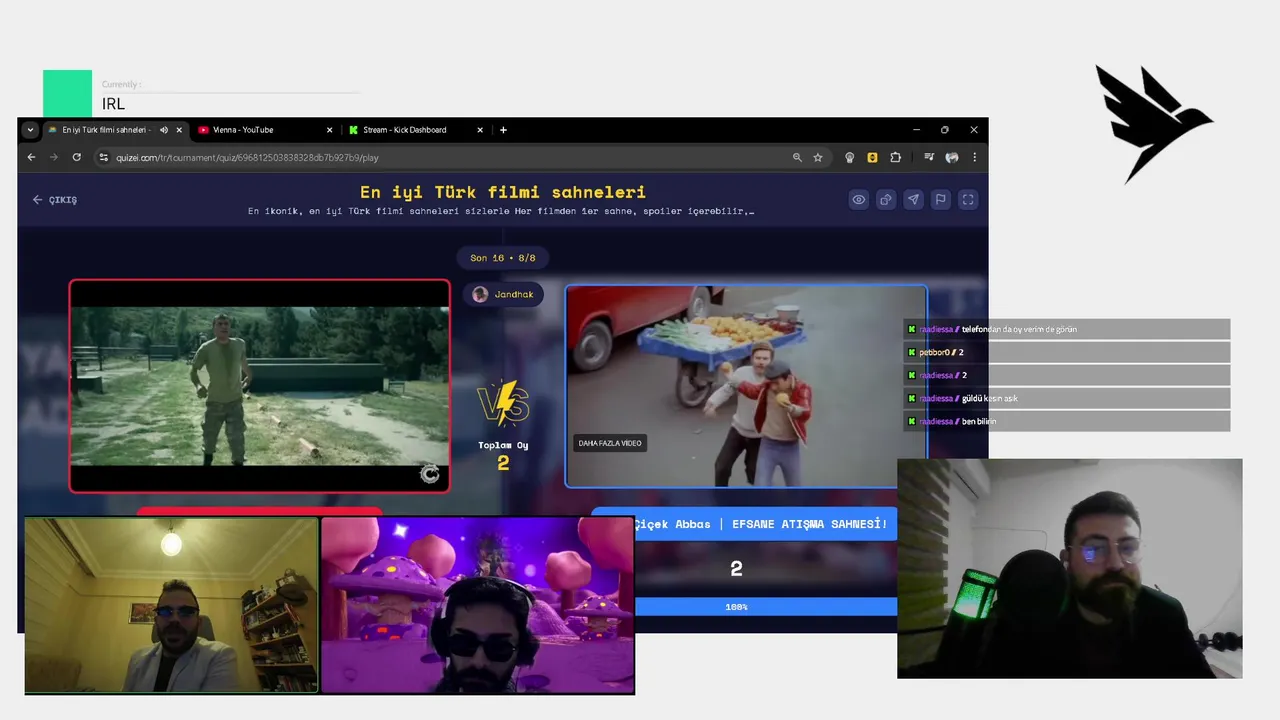Click the IRL currently label
The image size is (1280, 720).
coord(113,104)
